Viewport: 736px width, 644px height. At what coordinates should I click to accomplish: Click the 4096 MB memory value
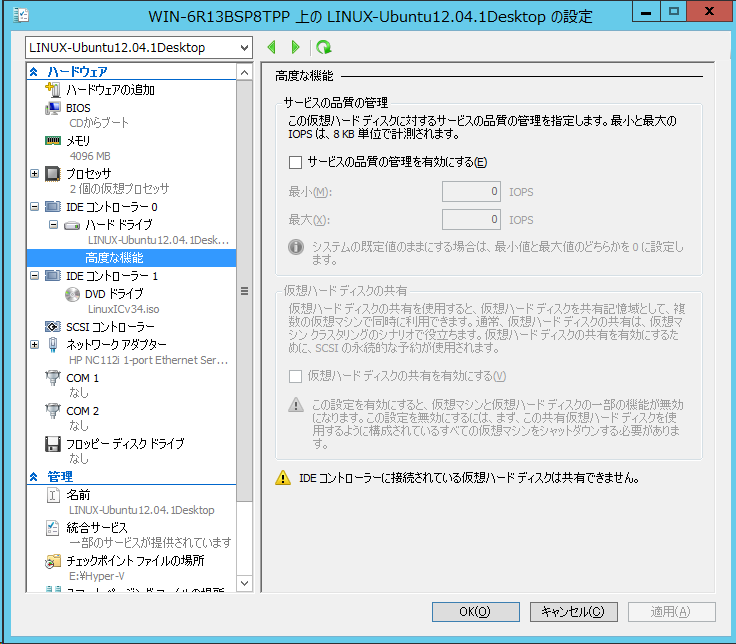(90, 156)
